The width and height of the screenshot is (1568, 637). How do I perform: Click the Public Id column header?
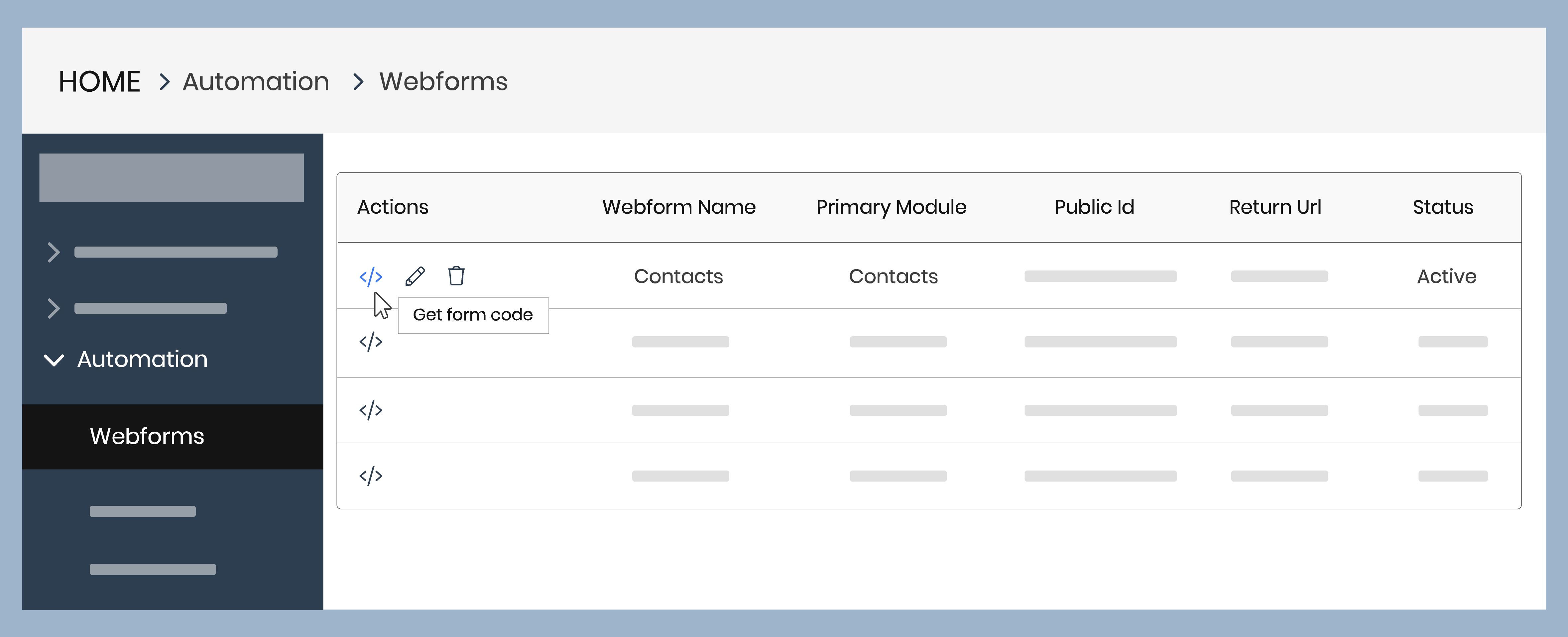[x=1094, y=207]
